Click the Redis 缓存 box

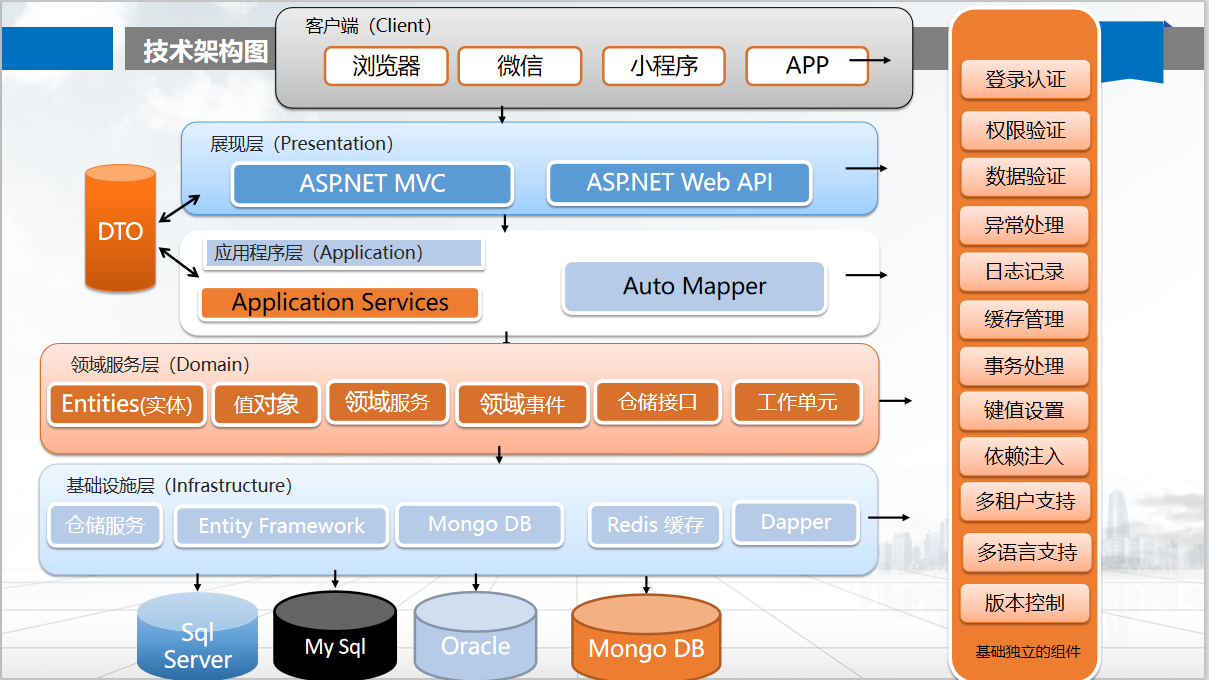655,525
